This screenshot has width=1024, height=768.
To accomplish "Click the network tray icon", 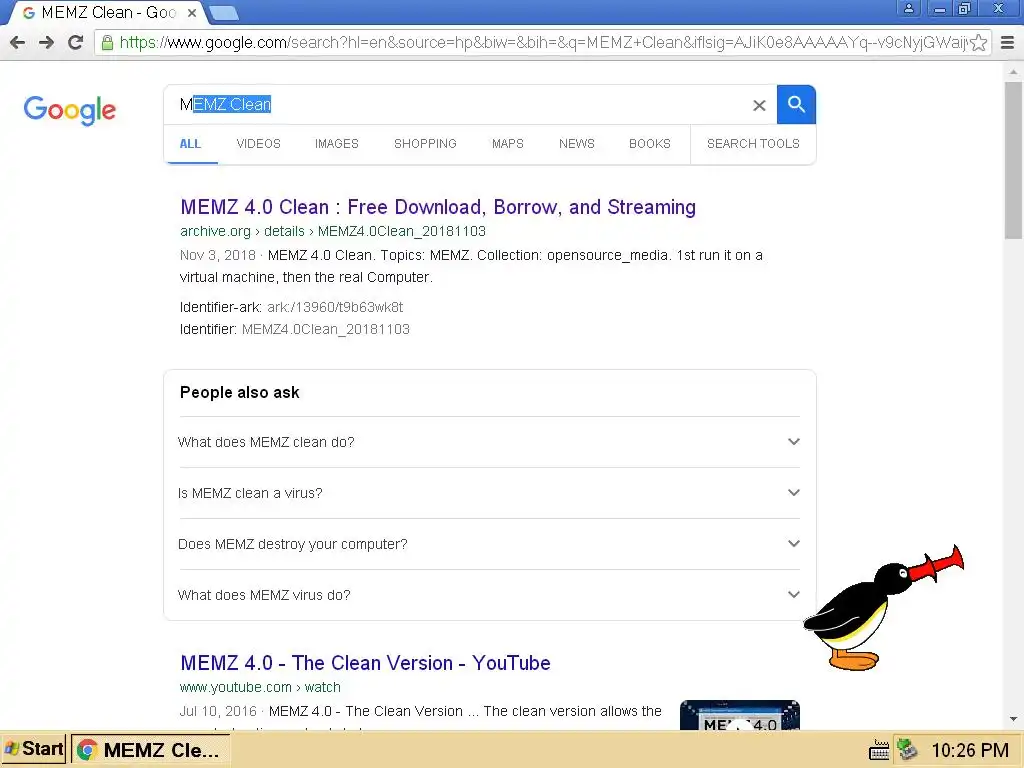I will point(907,749).
